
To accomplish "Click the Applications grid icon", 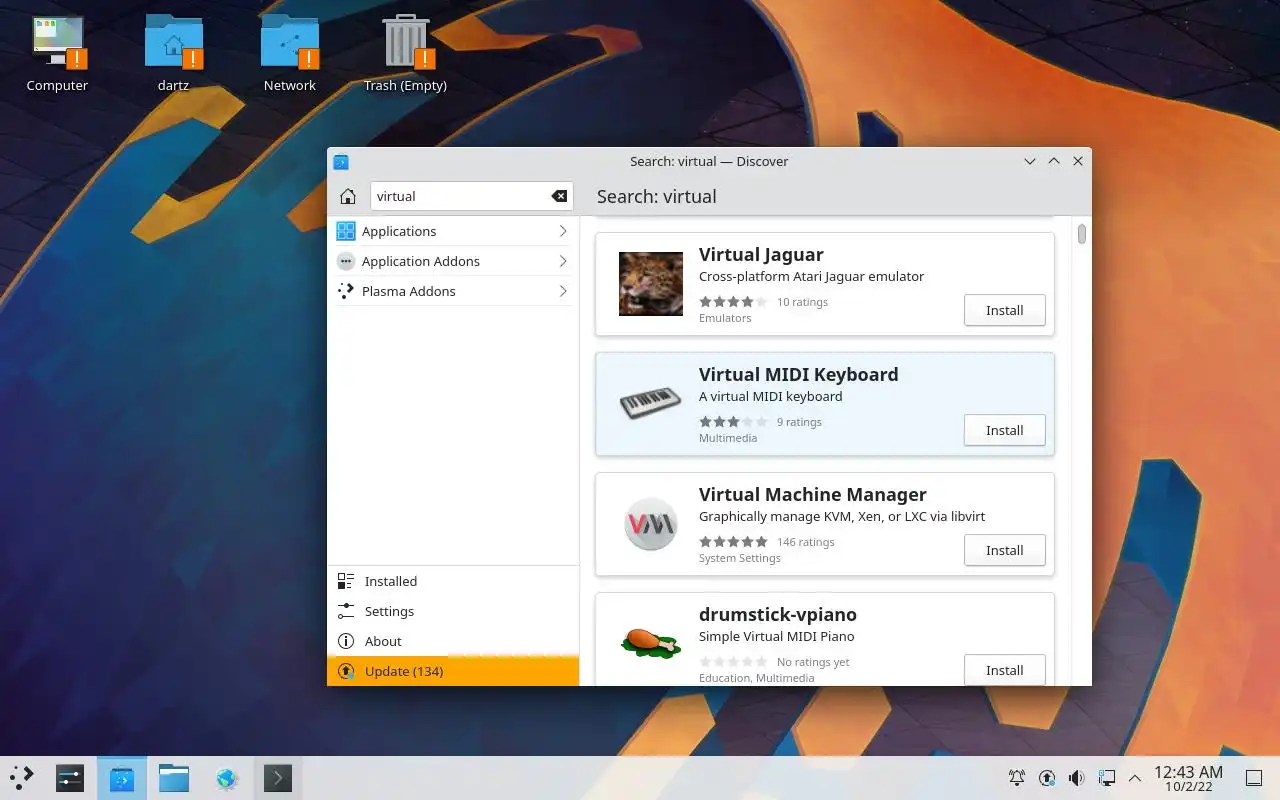I will pyautogui.click(x=346, y=231).
